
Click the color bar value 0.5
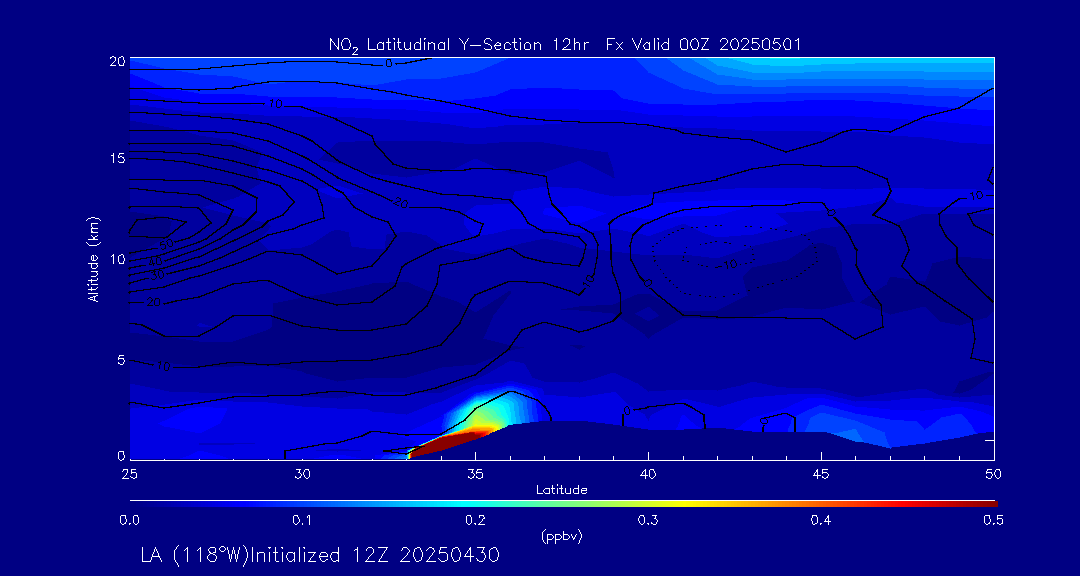[994, 522]
